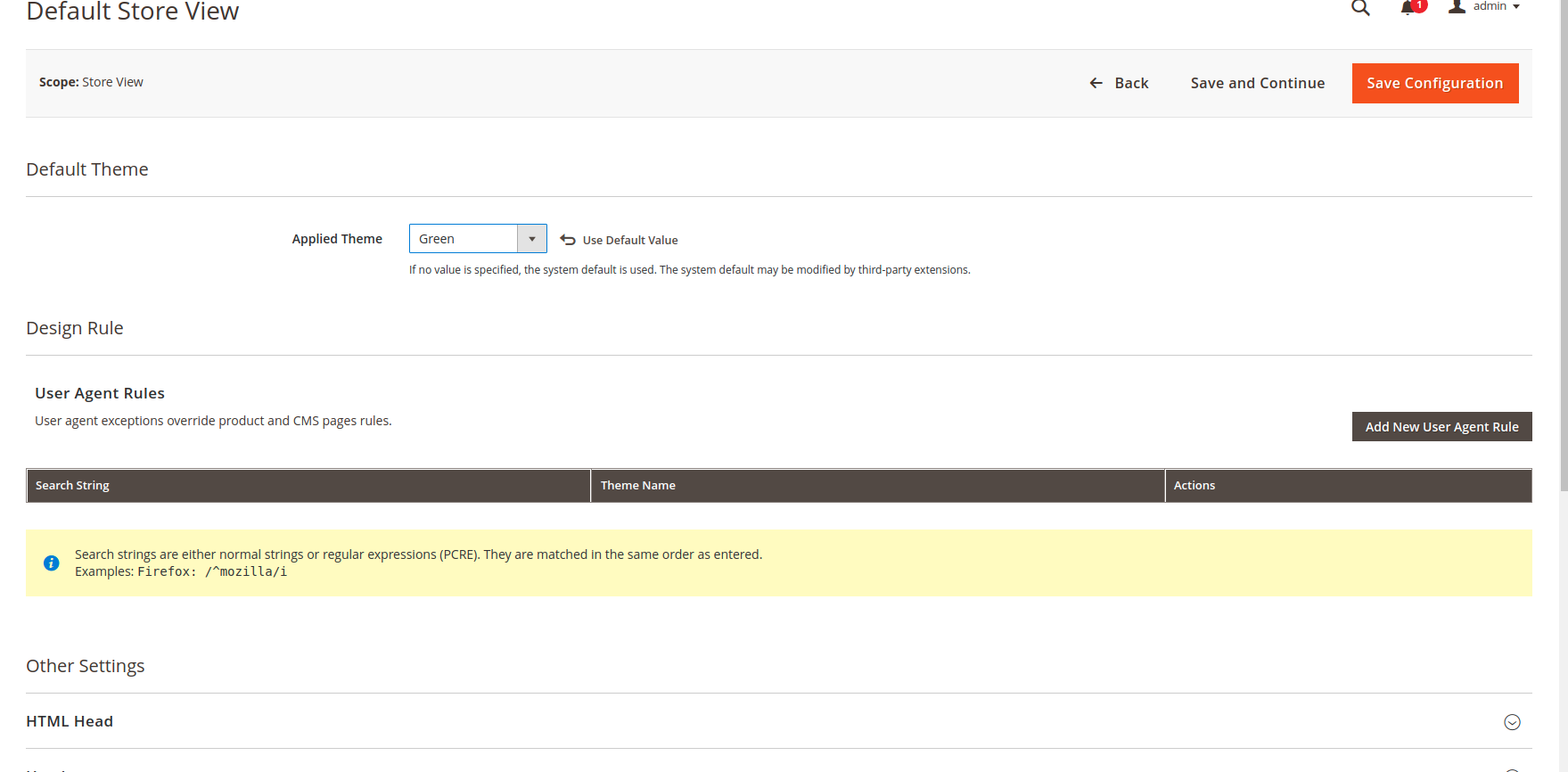Click the Scope: Store View label
The height and width of the screenshot is (772, 1568).
[91, 82]
